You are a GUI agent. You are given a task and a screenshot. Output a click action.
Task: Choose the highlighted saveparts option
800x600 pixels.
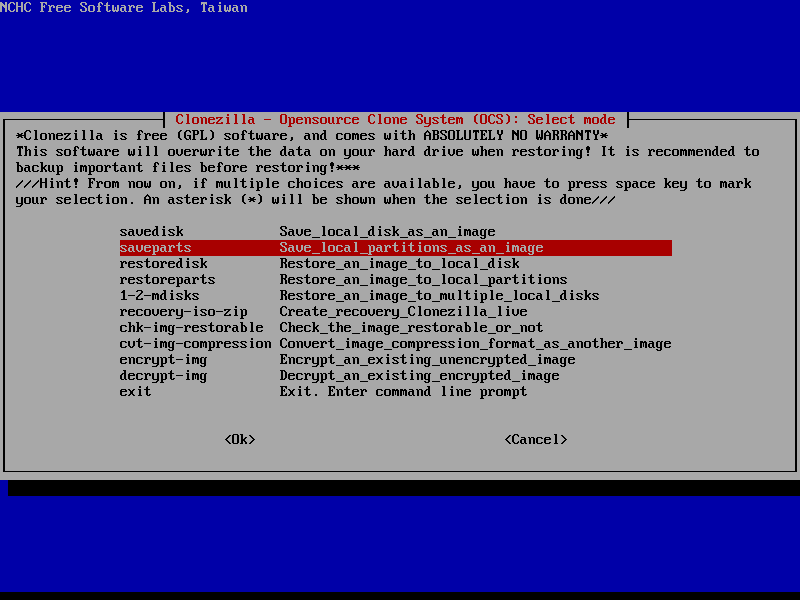pyautogui.click(x=395, y=247)
